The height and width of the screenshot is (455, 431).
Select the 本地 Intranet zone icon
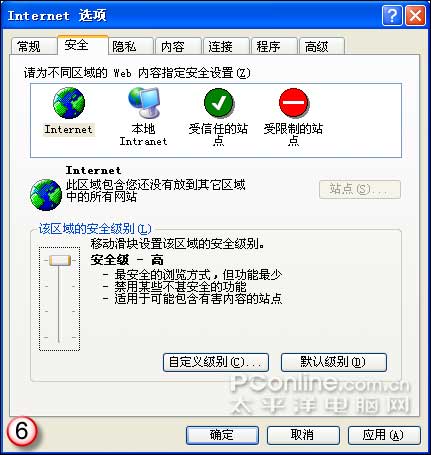pos(144,103)
